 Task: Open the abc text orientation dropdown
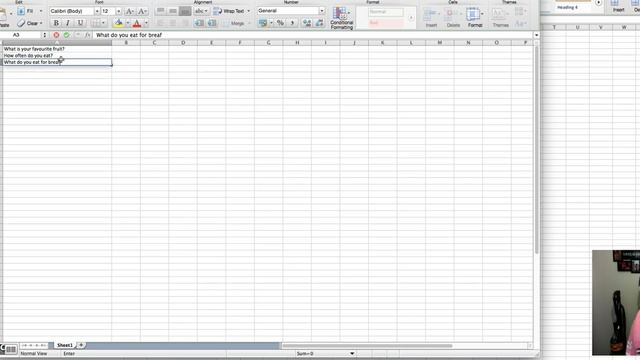(x=201, y=11)
